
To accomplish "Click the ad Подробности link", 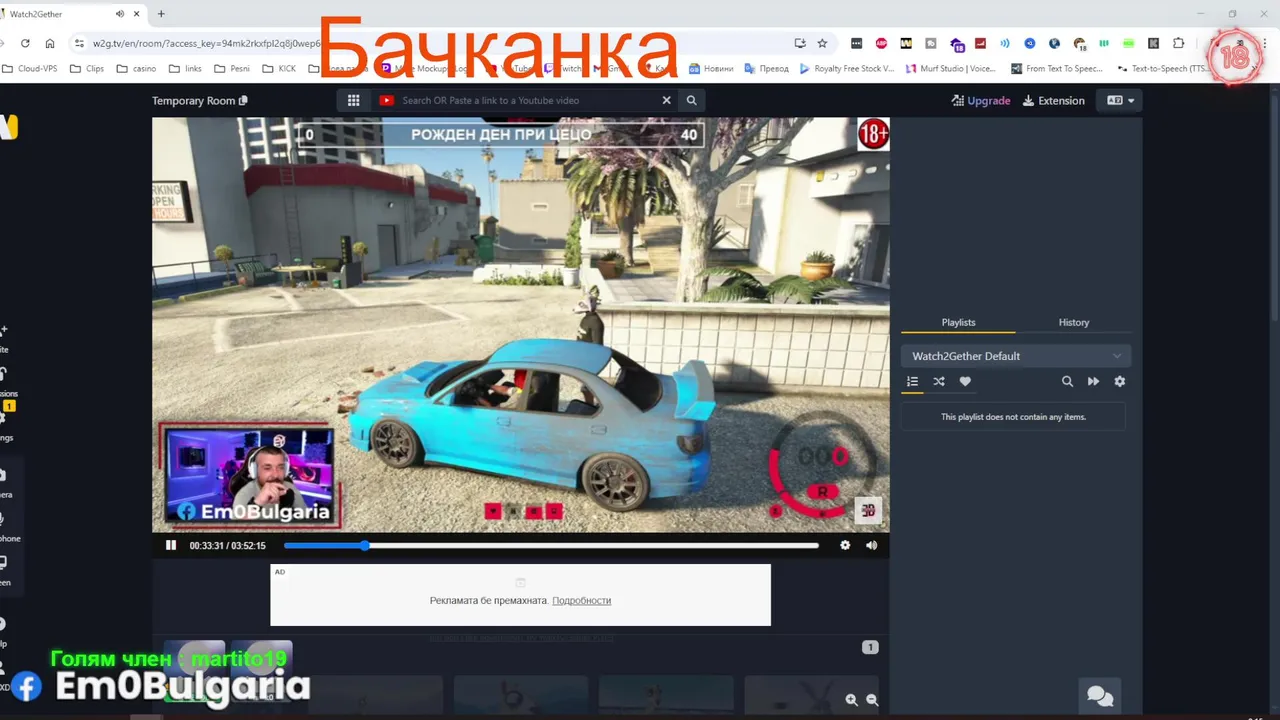I will pyautogui.click(x=581, y=600).
